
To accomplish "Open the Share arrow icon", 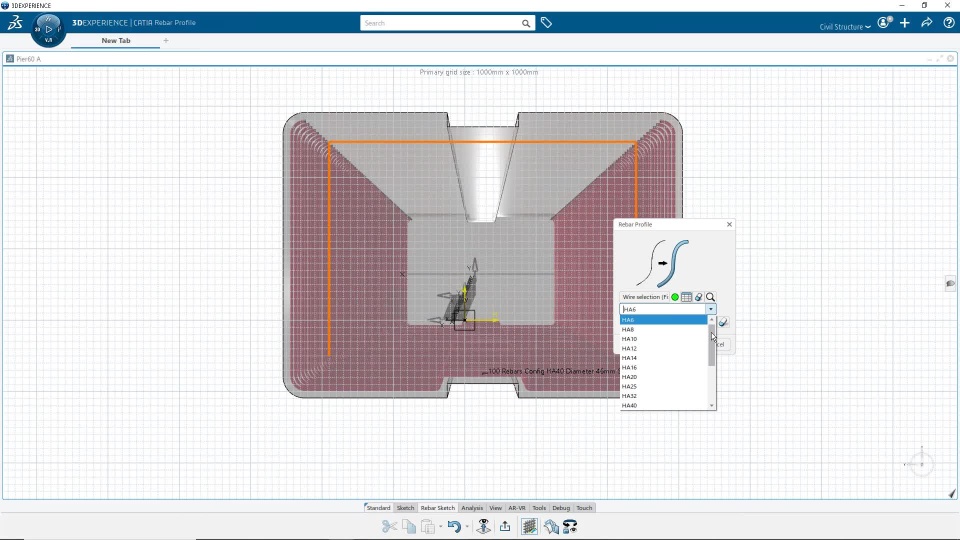I will point(926,23).
